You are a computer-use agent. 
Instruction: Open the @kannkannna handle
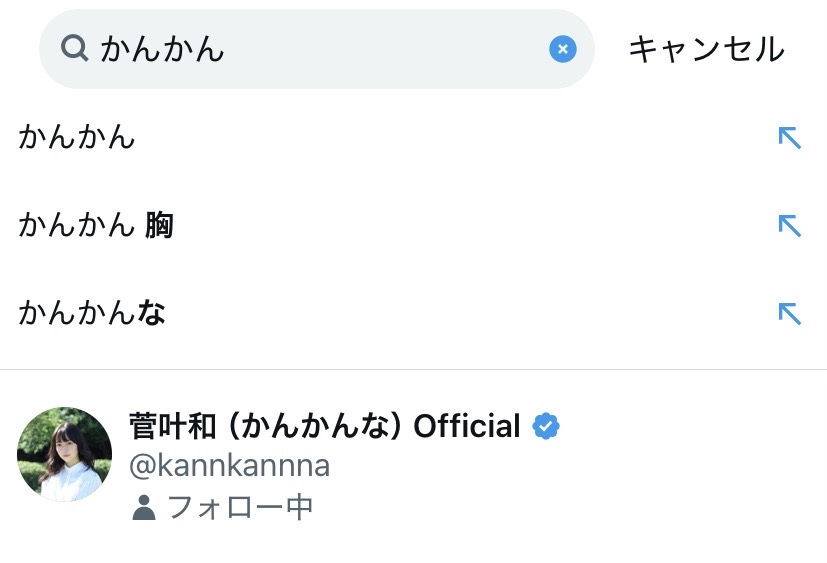click(230, 465)
